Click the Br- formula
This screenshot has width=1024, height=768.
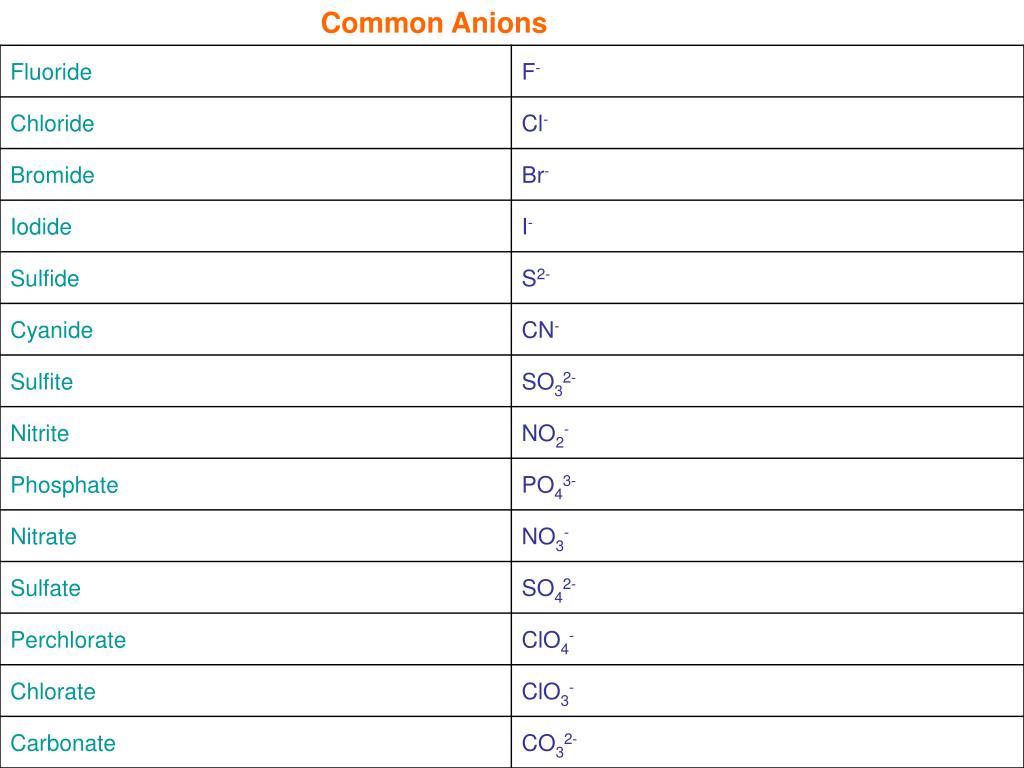pyautogui.click(x=536, y=175)
